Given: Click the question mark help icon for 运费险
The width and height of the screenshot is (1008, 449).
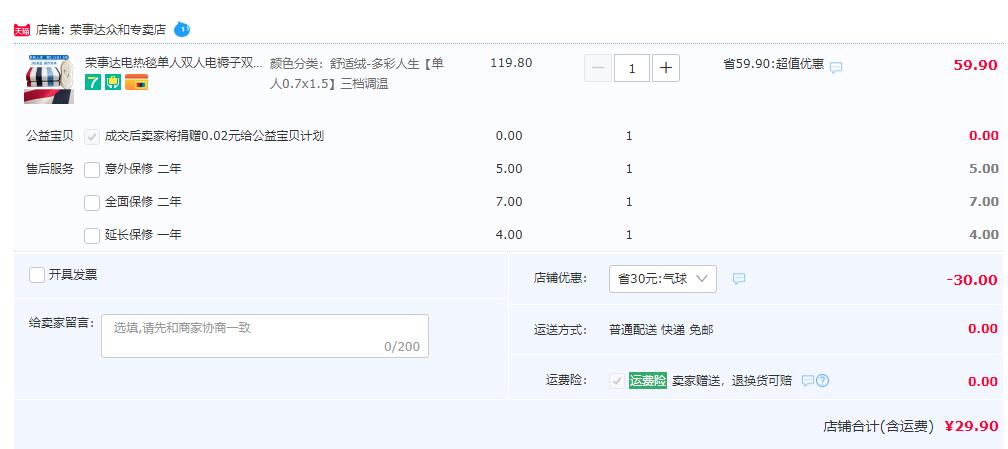Looking at the screenshot, I should 822,381.
